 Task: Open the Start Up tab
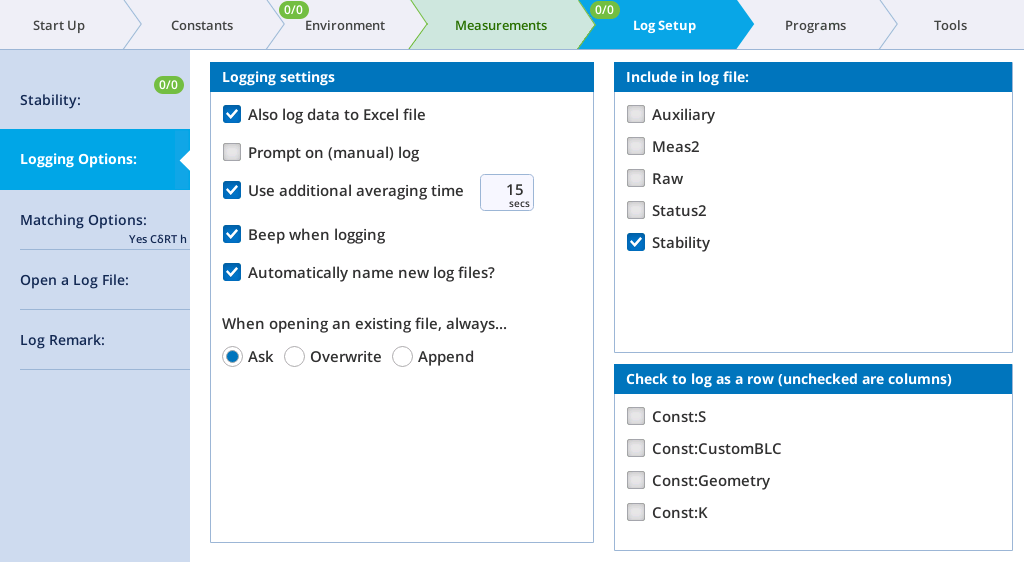click(59, 25)
